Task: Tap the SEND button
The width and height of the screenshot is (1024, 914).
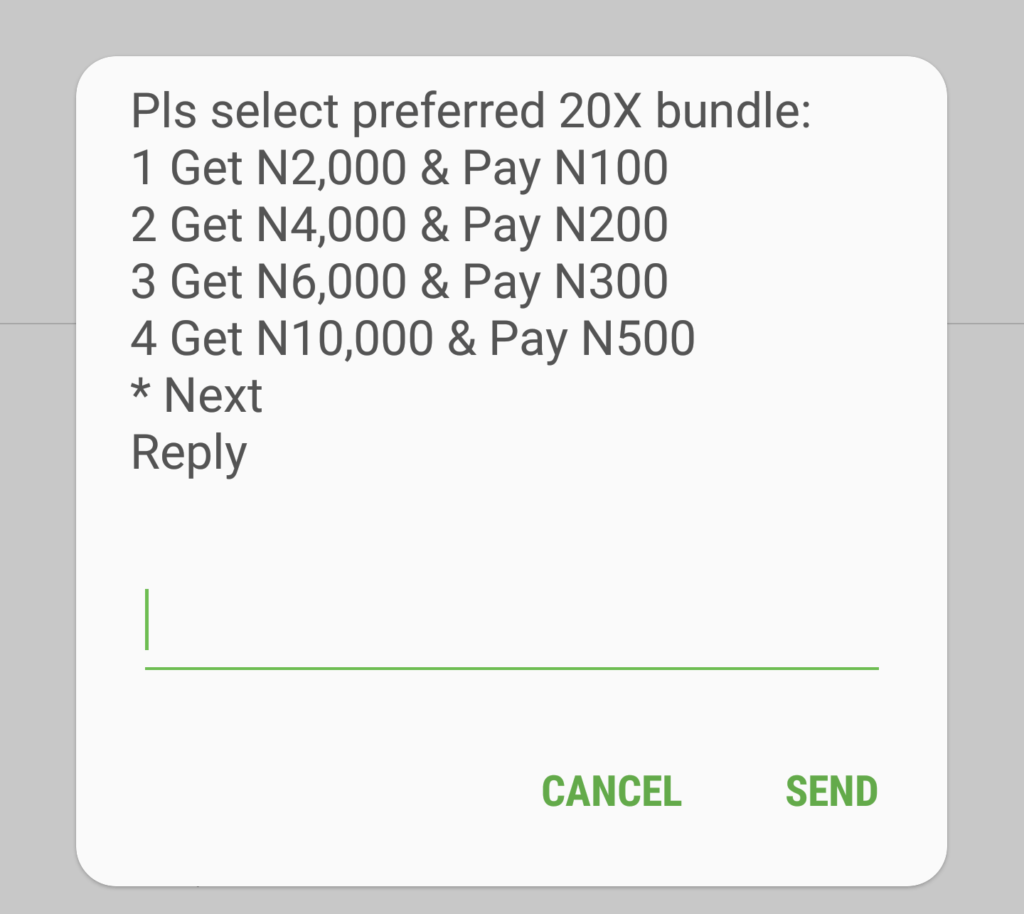Action: (831, 791)
